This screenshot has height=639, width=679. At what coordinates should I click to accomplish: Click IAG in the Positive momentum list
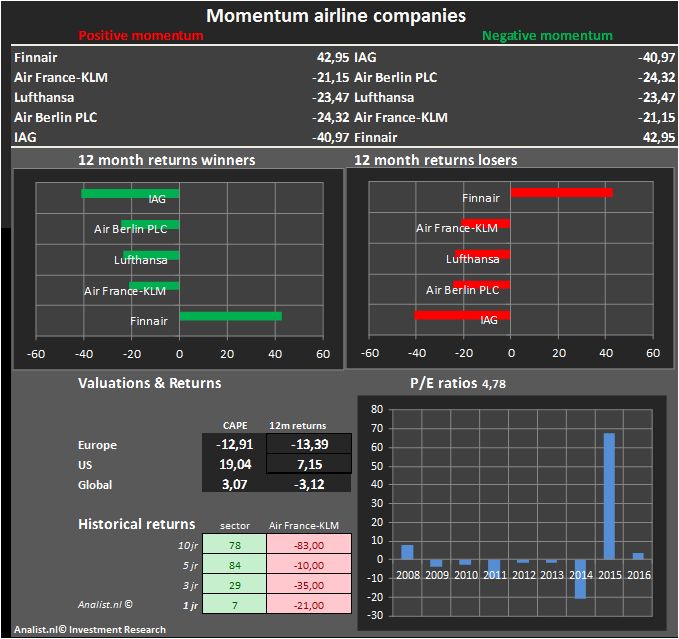click(x=25, y=137)
